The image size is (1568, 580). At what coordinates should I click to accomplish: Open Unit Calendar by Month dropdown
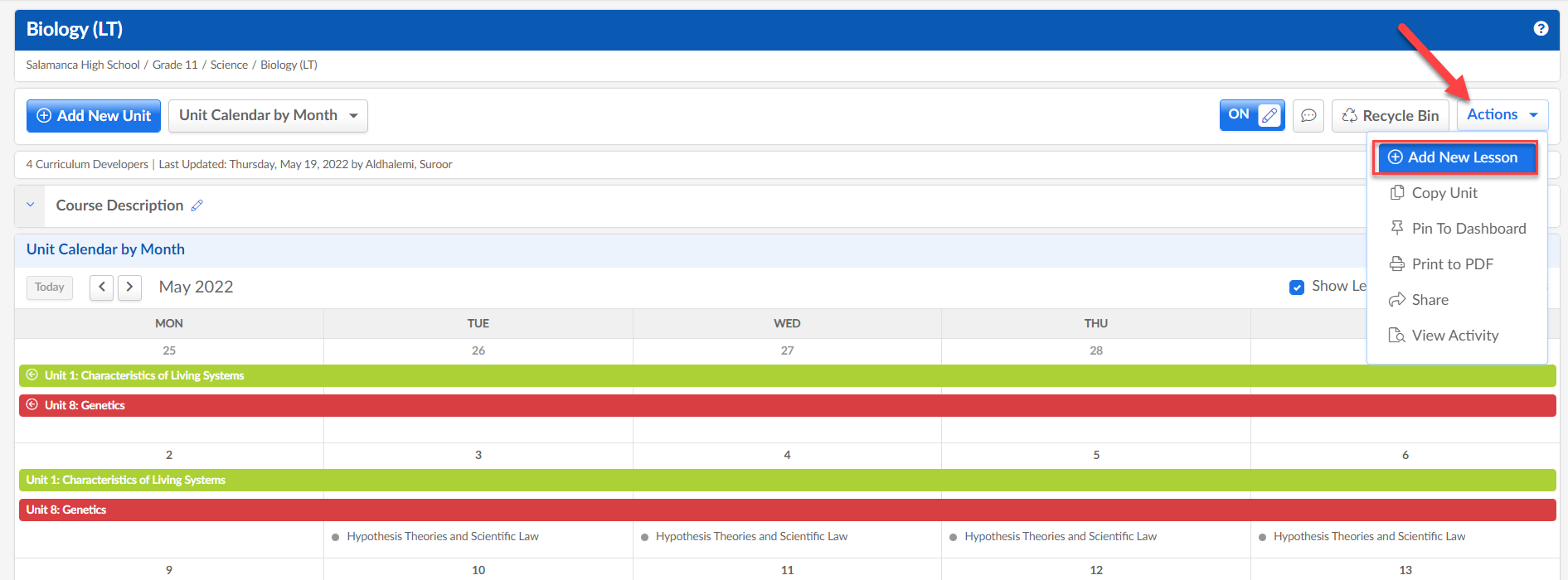coord(268,116)
